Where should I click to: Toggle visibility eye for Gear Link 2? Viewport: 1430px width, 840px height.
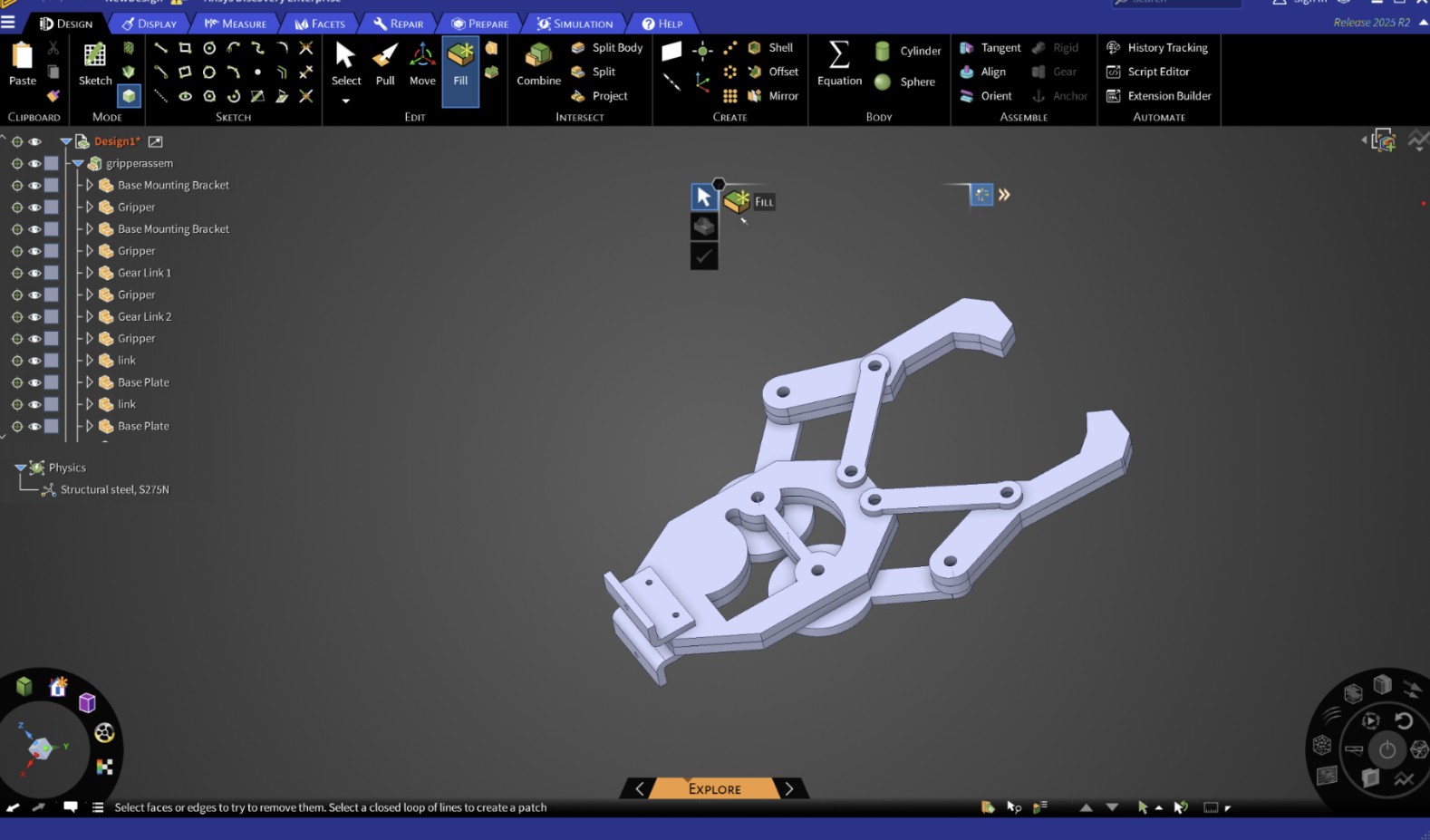(x=34, y=316)
